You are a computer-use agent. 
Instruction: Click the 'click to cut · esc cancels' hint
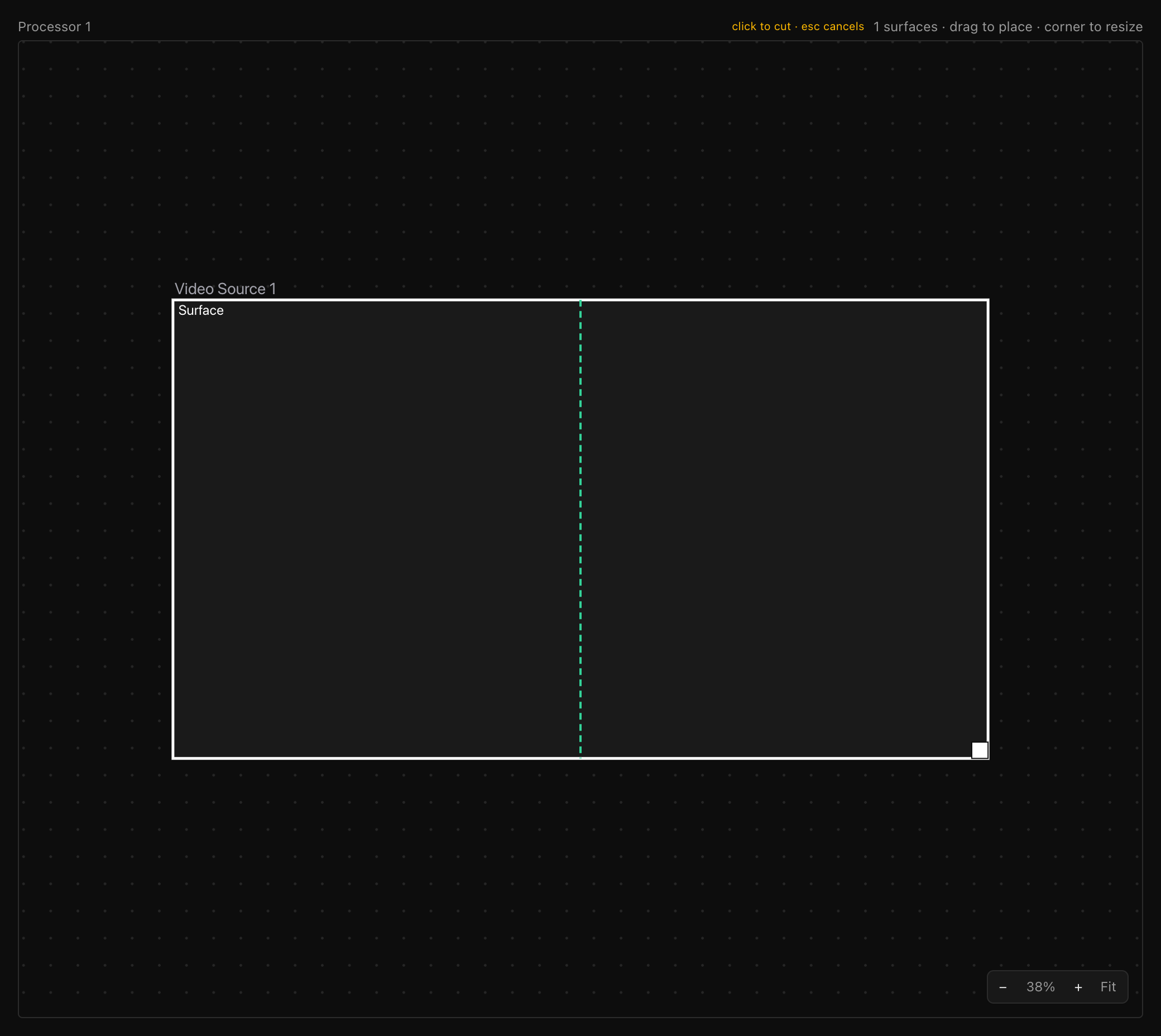pos(797,26)
